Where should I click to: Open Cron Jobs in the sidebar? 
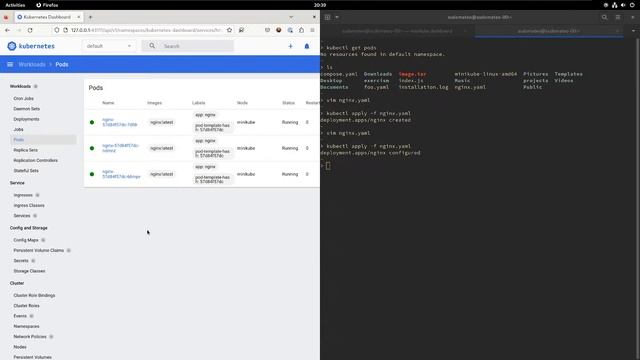[x=24, y=99]
